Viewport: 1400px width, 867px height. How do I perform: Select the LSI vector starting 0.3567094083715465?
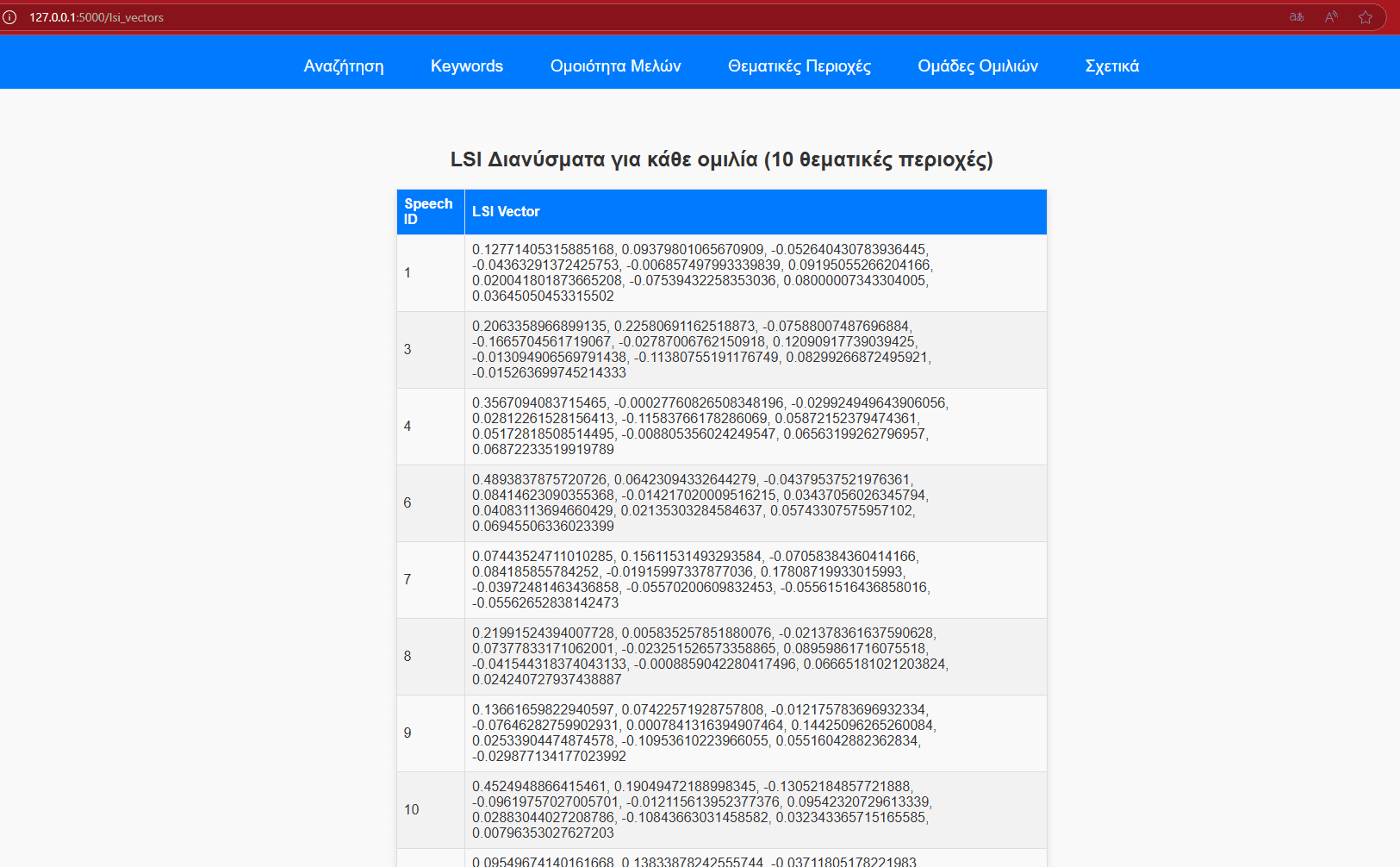point(756,427)
